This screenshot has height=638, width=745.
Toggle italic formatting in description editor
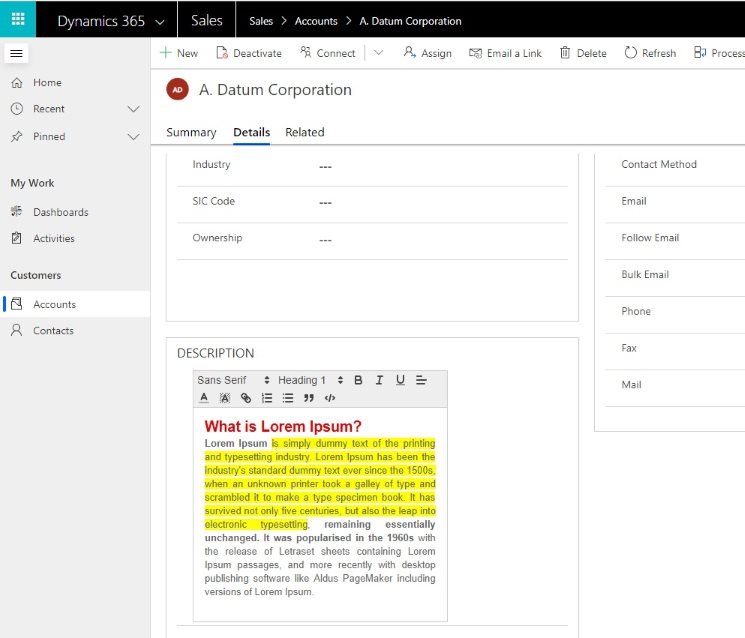click(x=379, y=380)
